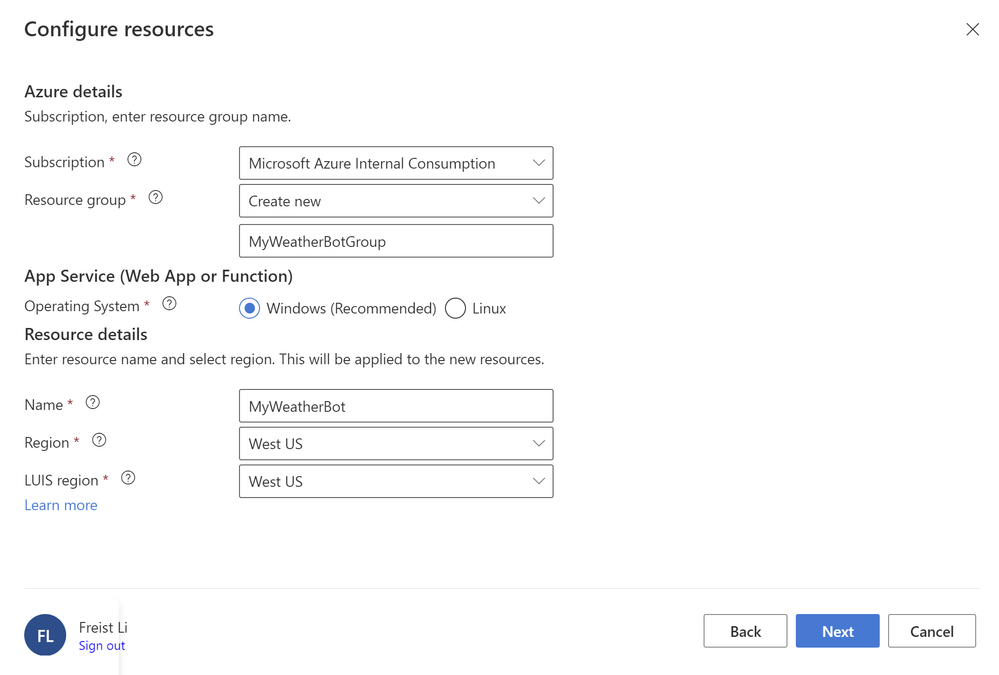Viewport: 999px width, 675px height.
Task: Click the Sign out link
Action: pyautogui.click(x=102, y=646)
